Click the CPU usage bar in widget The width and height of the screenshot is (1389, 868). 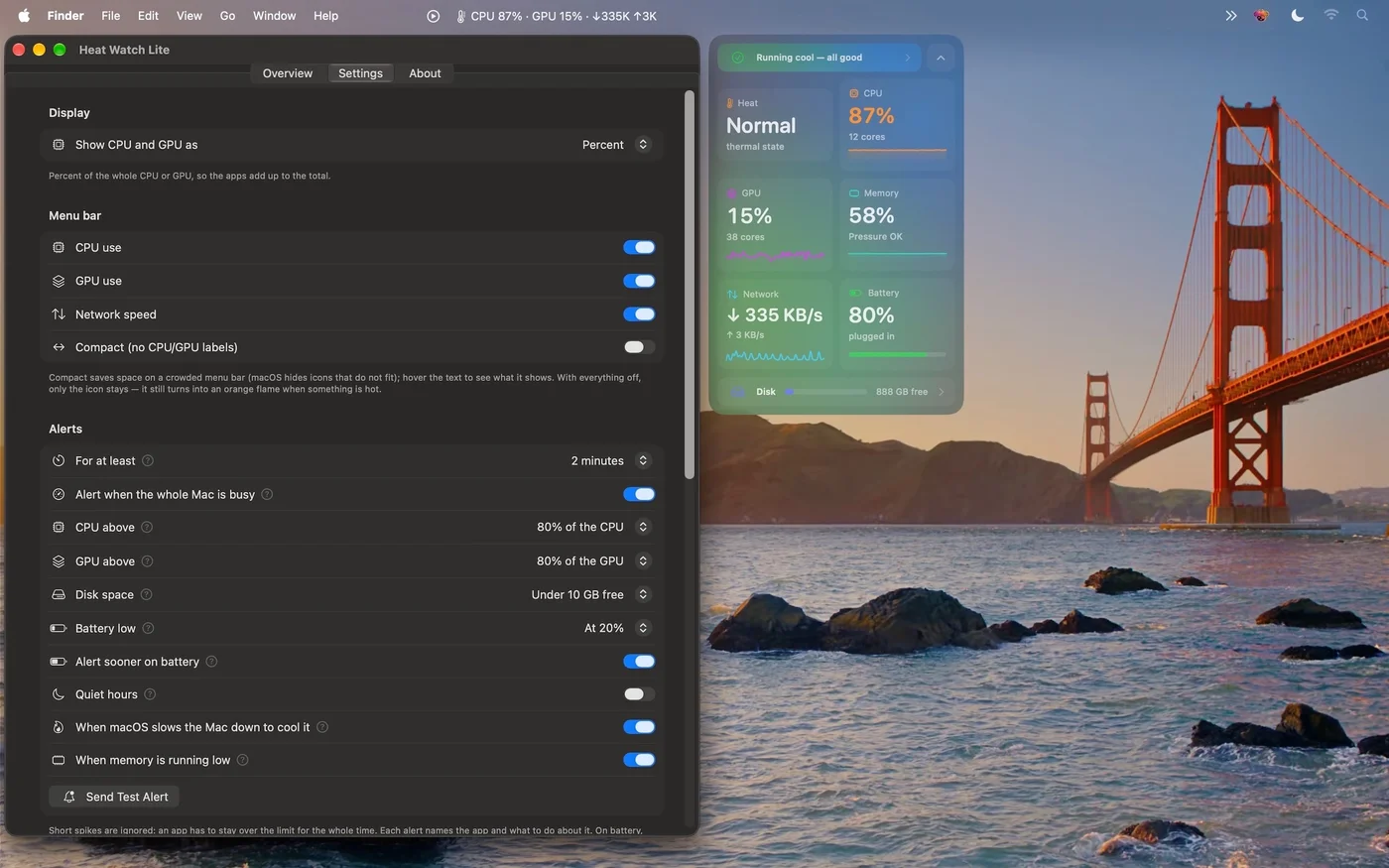(x=897, y=152)
